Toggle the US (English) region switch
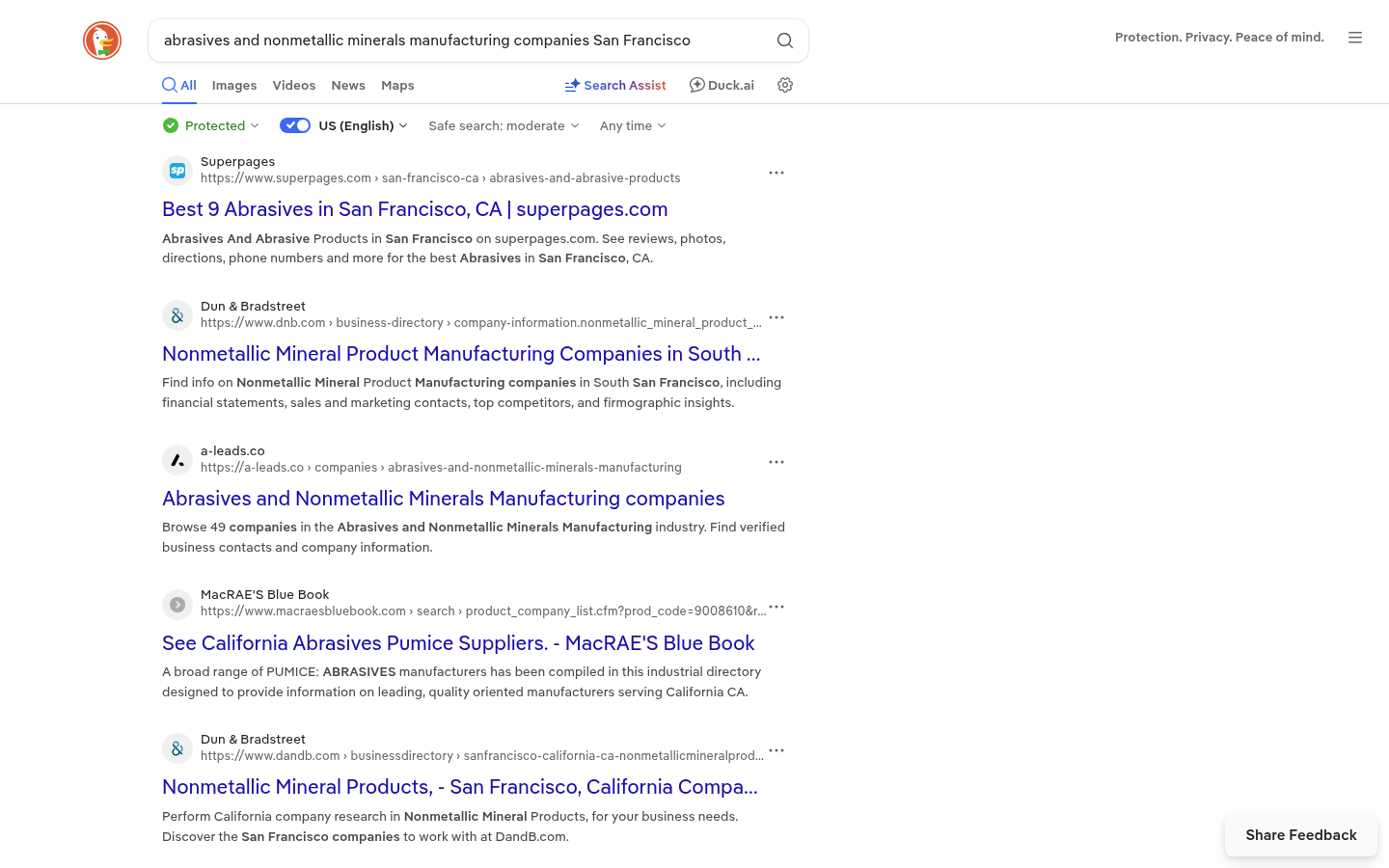 (x=295, y=125)
